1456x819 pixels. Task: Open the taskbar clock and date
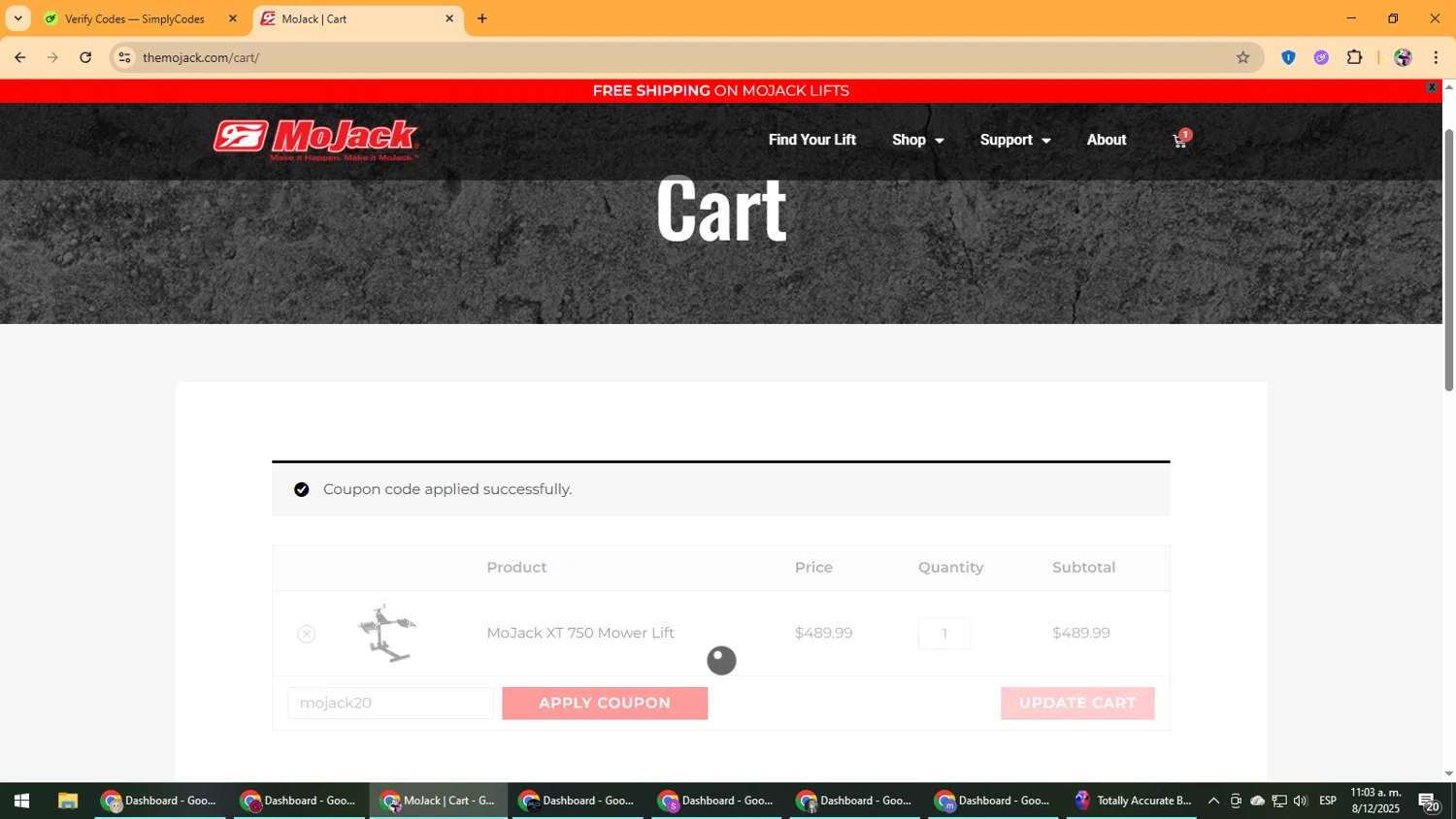point(1375,801)
